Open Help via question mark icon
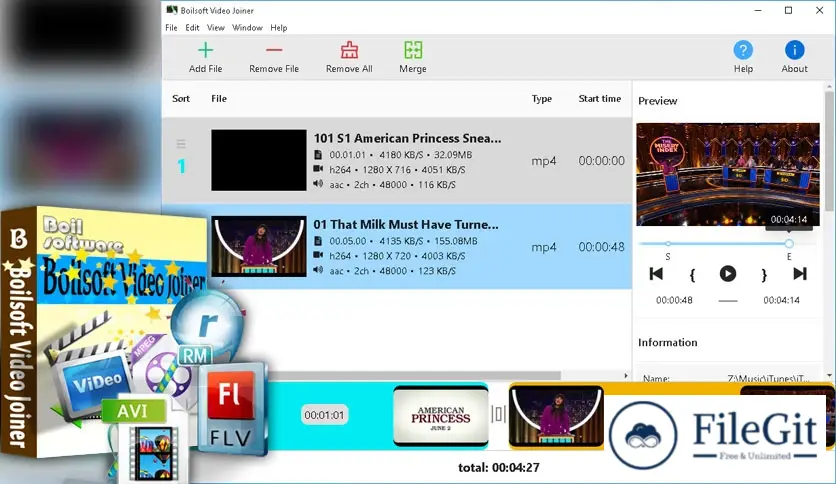 click(x=743, y=50)
